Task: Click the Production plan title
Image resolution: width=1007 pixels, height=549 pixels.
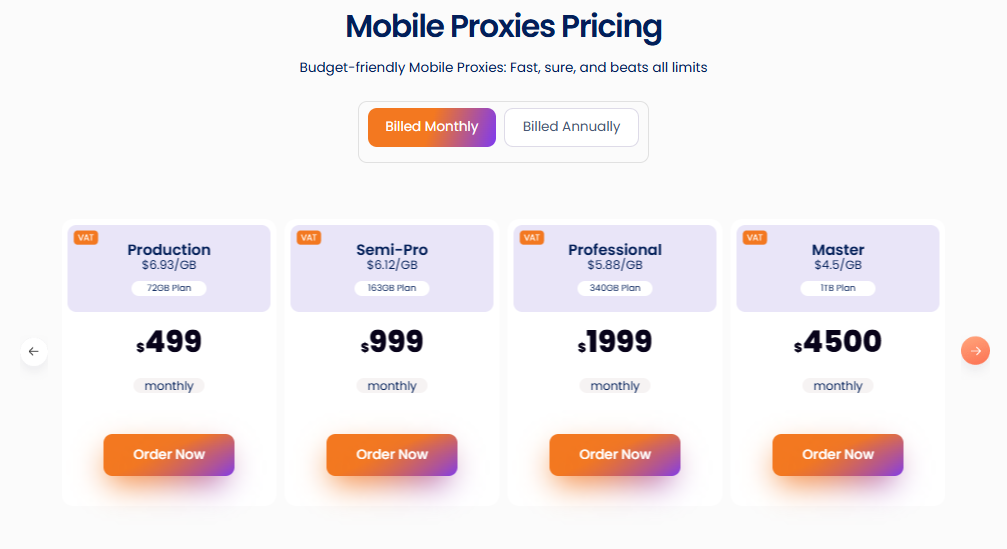Action: (169, 250)
